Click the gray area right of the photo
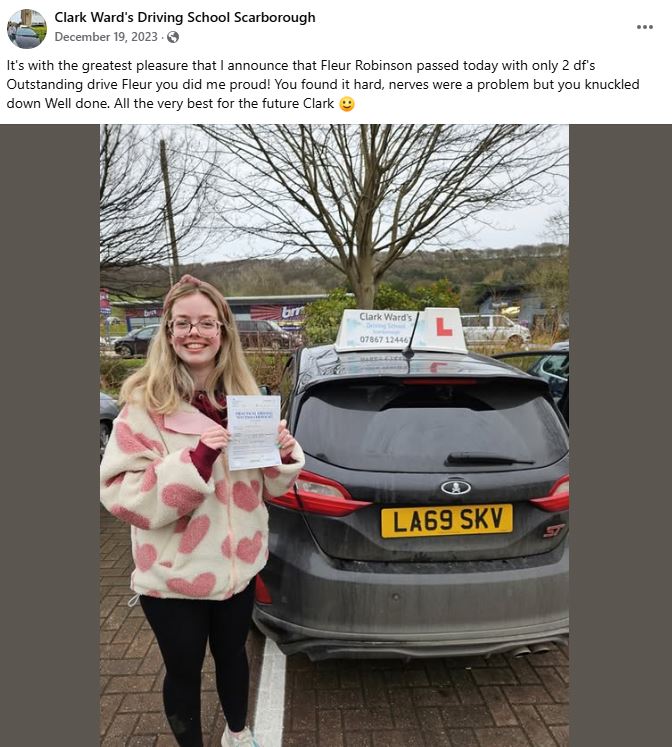The image size is (672, 747). [x=620, y=435]
